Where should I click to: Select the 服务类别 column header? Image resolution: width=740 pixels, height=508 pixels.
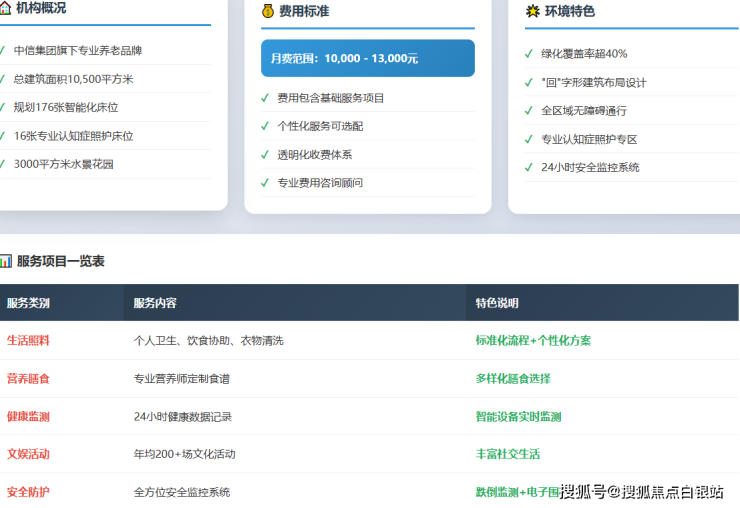28,303
